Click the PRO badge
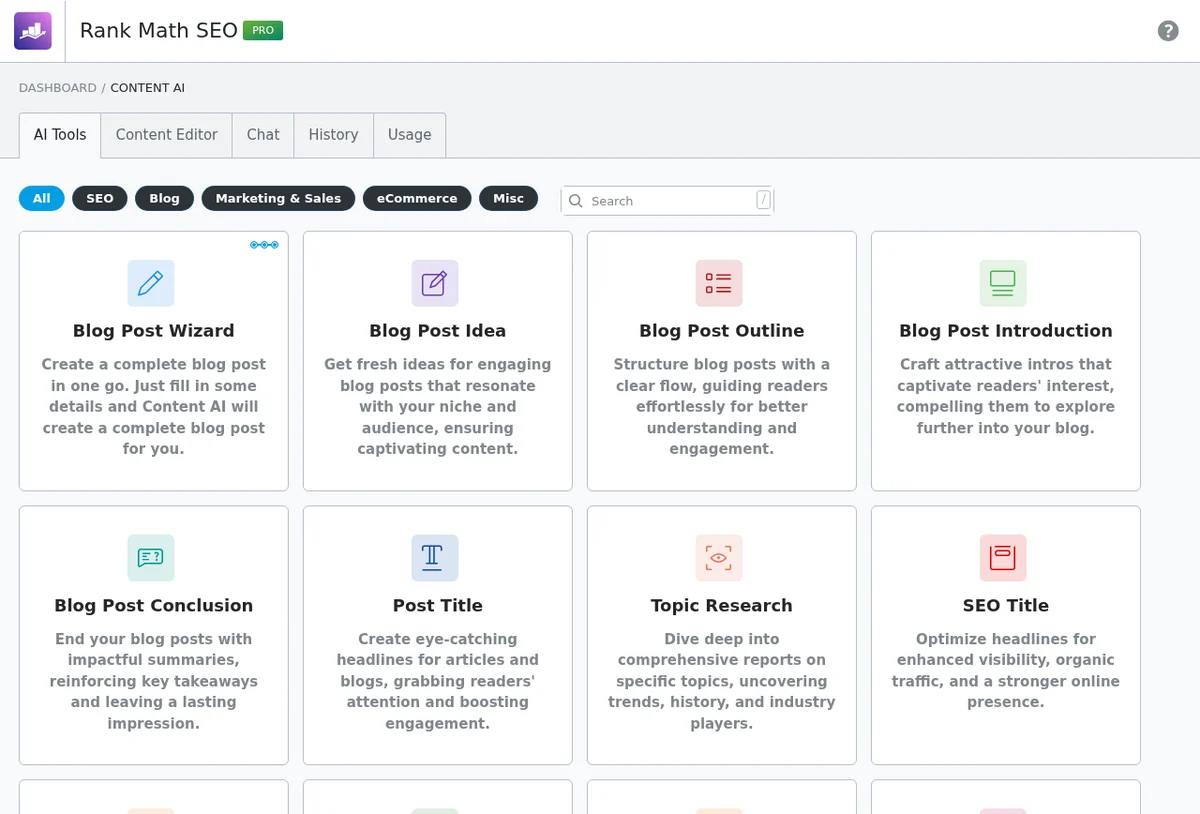1200x814 pixels. 263,30
